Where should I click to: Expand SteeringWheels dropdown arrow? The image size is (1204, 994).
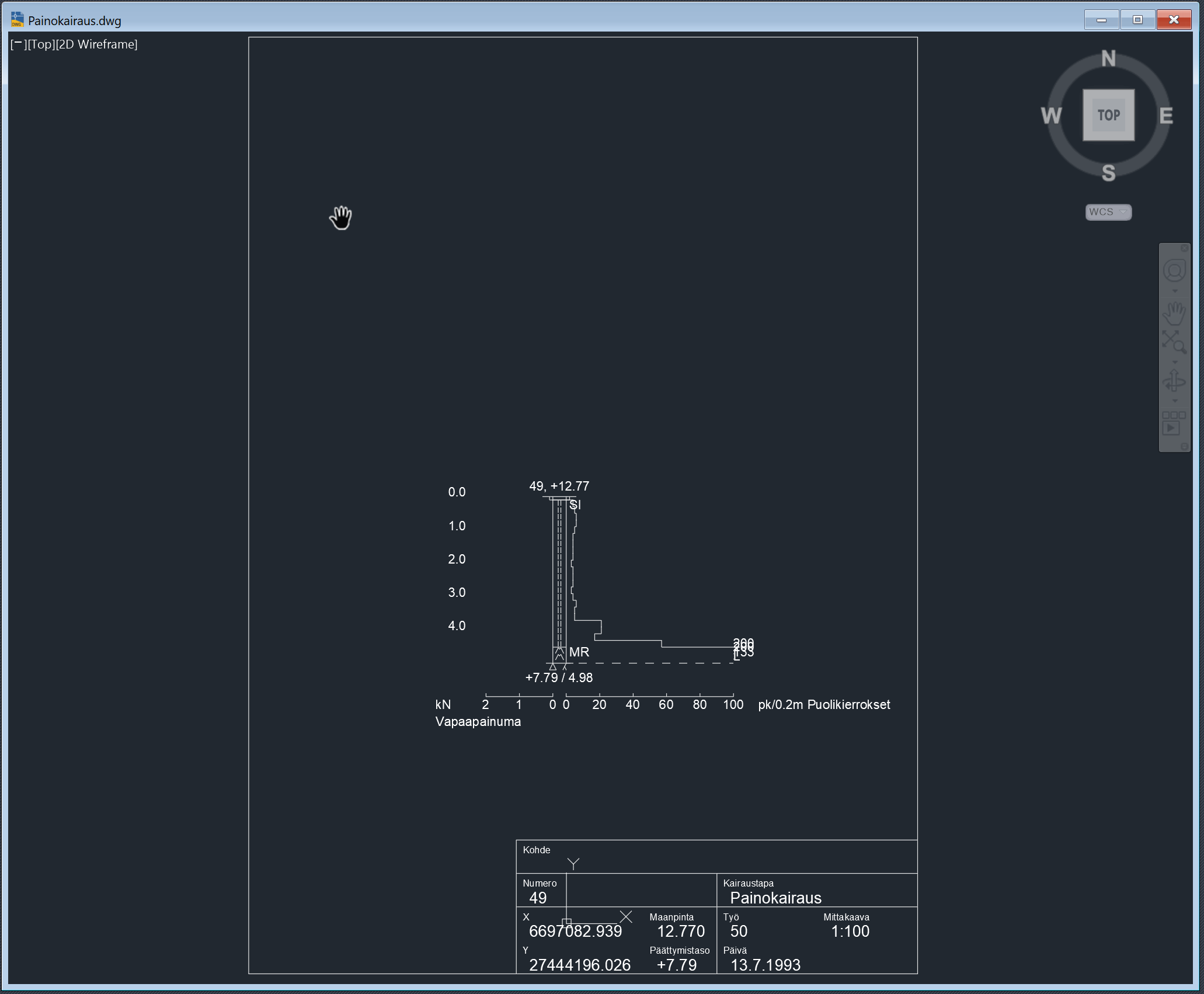pyautogui.click(x=1175, y=291)
